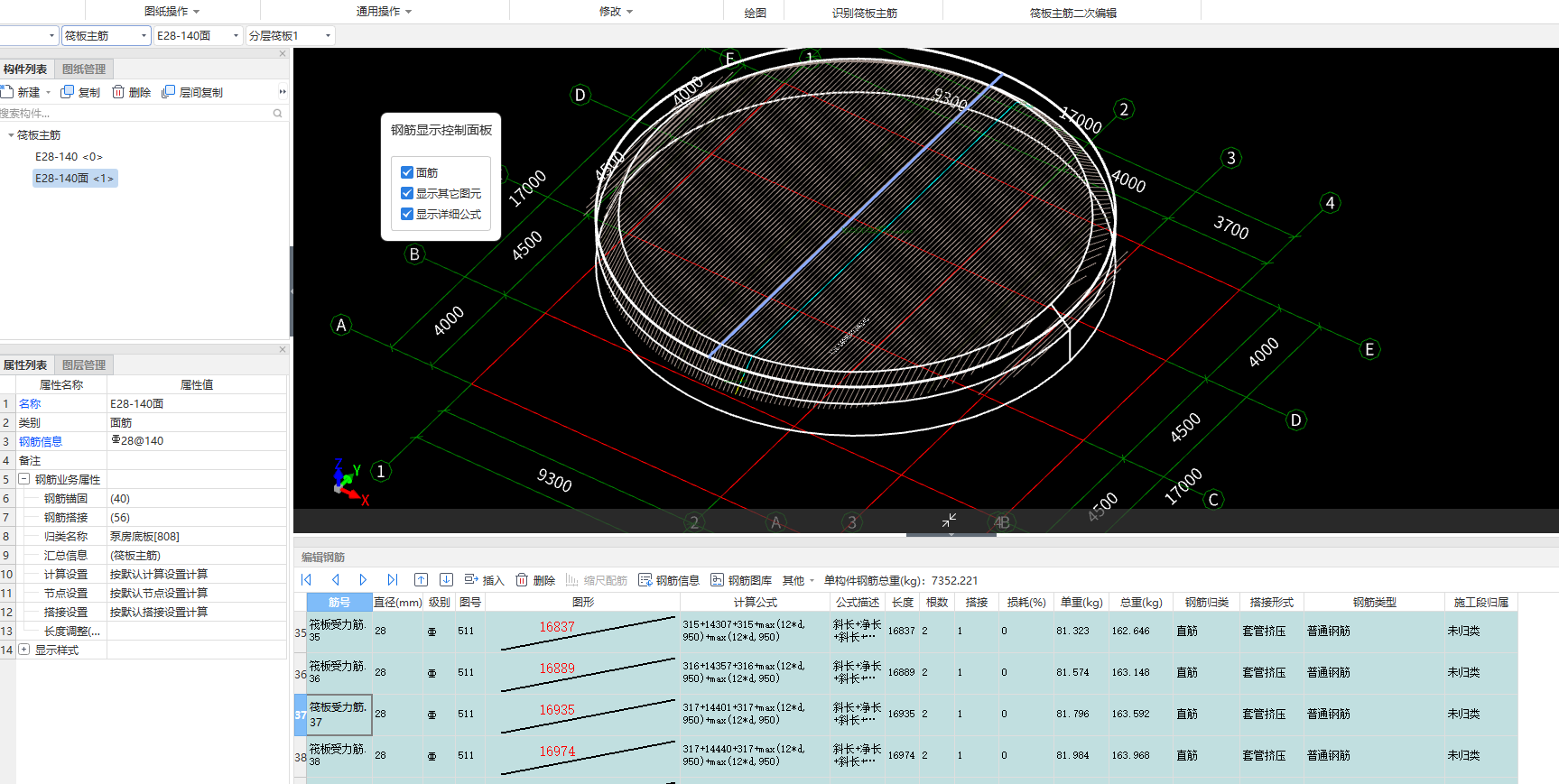Switch to 属性列表 tab
The width and height of the screenshot is (1559, 784).
pyautogui.click(x=25, y=364)
